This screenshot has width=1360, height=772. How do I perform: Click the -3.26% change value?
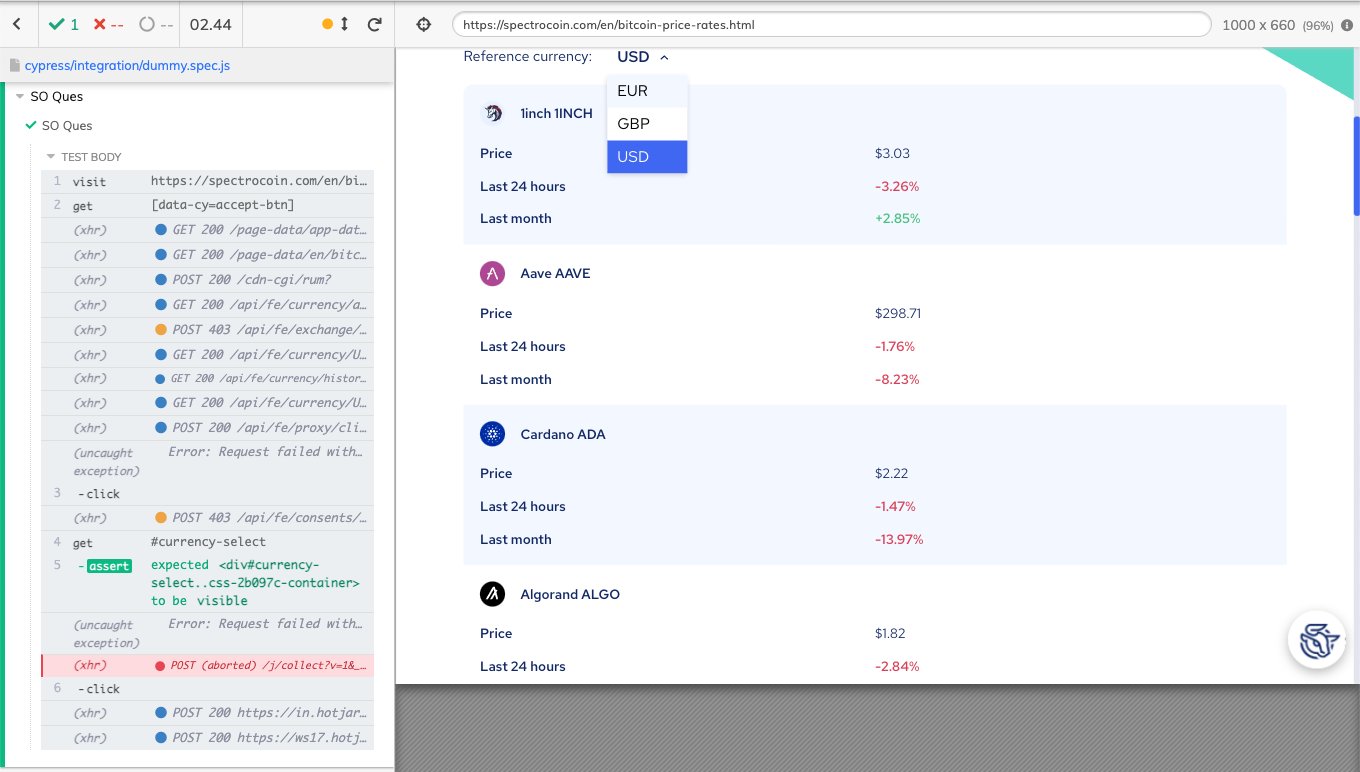897,186
